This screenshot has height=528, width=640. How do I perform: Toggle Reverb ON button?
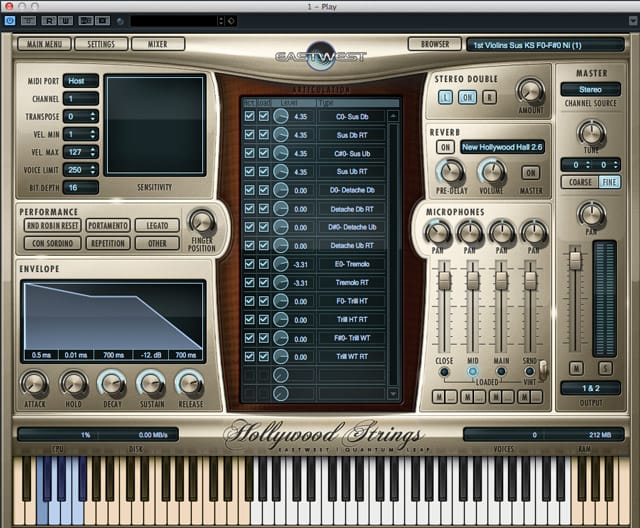(x=445, y=147)
